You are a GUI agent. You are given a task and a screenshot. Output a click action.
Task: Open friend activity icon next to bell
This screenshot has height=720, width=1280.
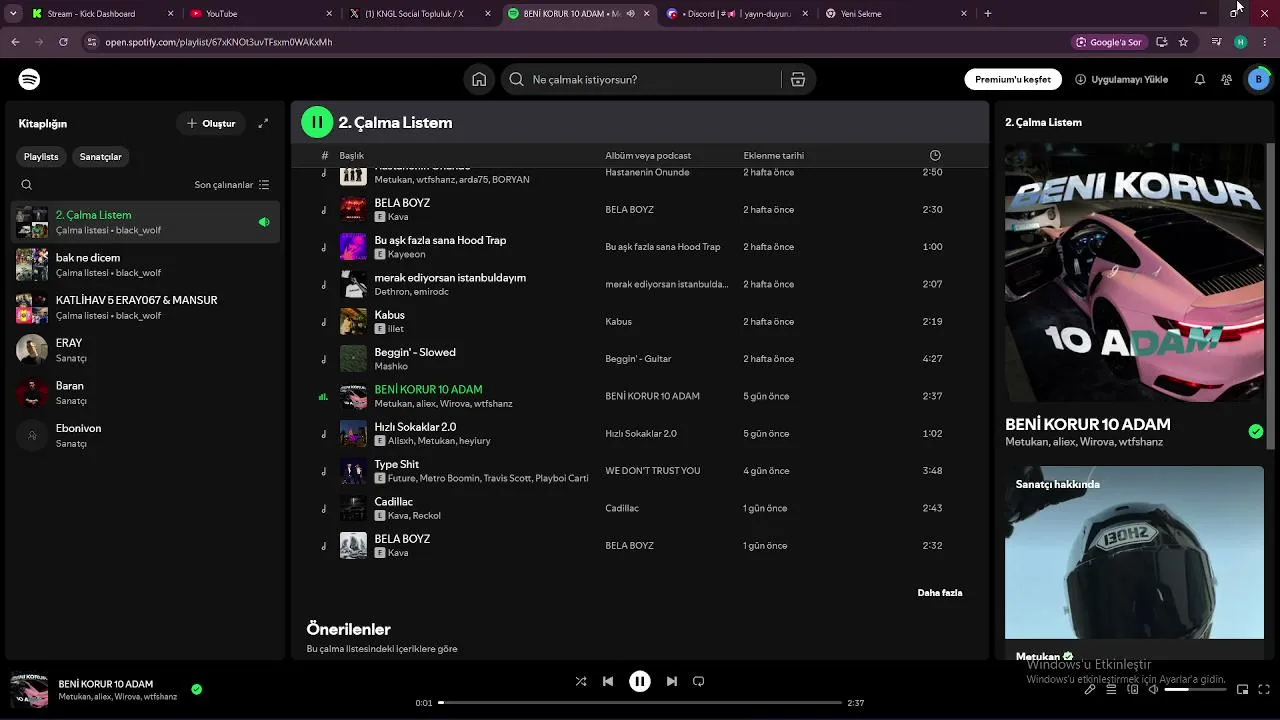tap(1226, 80)
